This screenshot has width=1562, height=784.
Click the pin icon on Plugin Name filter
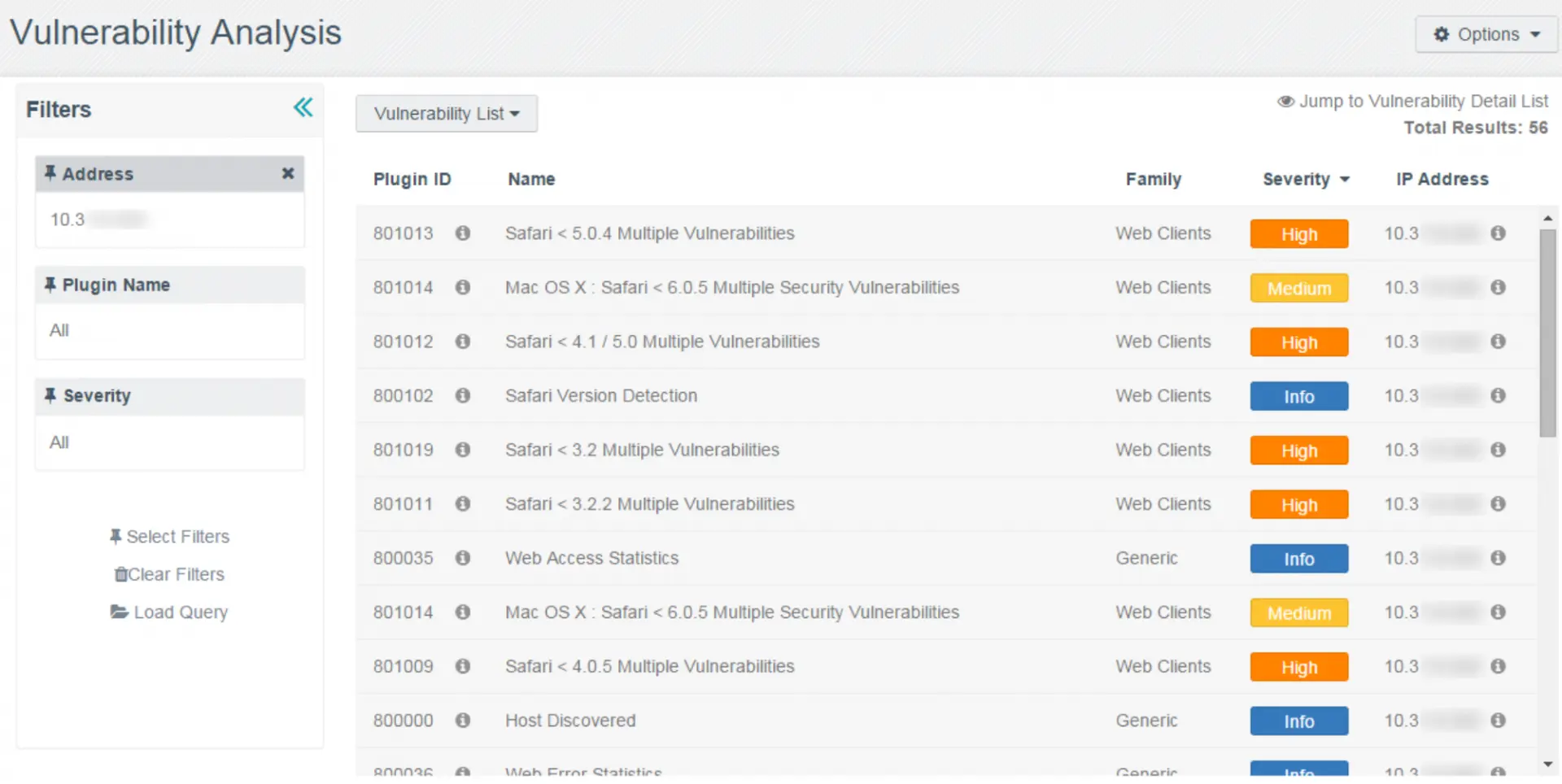50,285
